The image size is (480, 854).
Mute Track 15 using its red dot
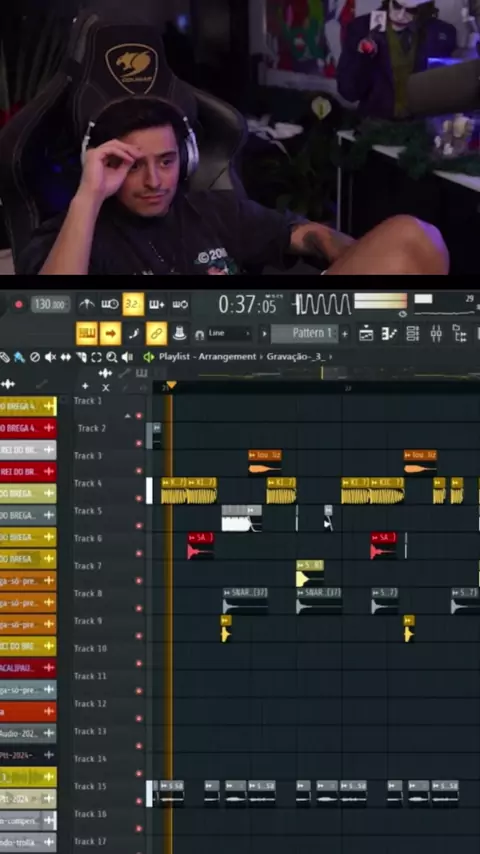point(138,801)
